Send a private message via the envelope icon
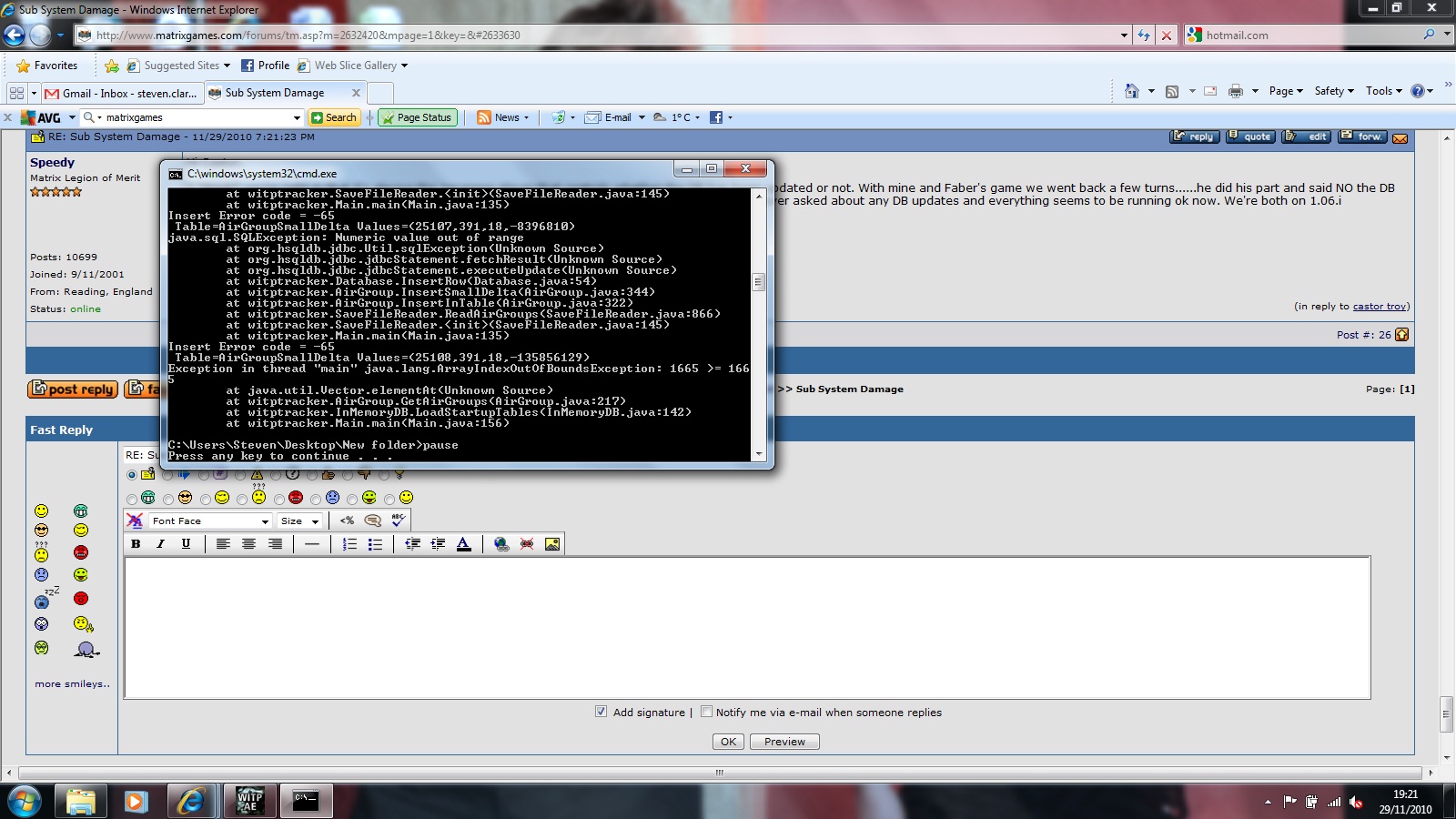This screenshot has width=1456, height=819. [1400, 138]
